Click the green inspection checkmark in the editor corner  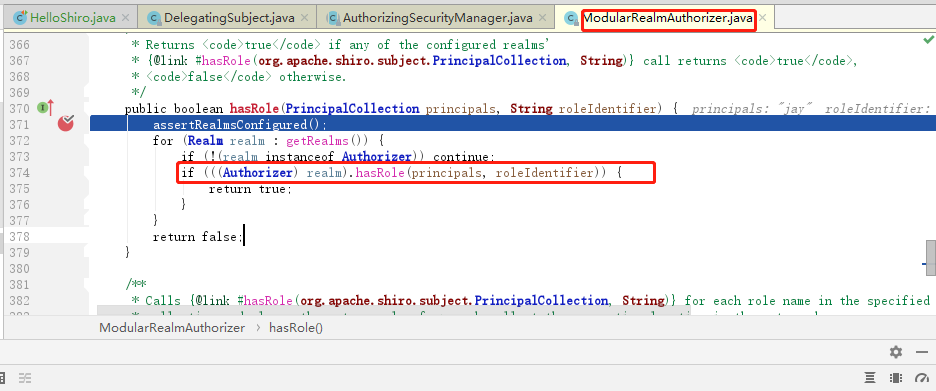pos(928,40)
